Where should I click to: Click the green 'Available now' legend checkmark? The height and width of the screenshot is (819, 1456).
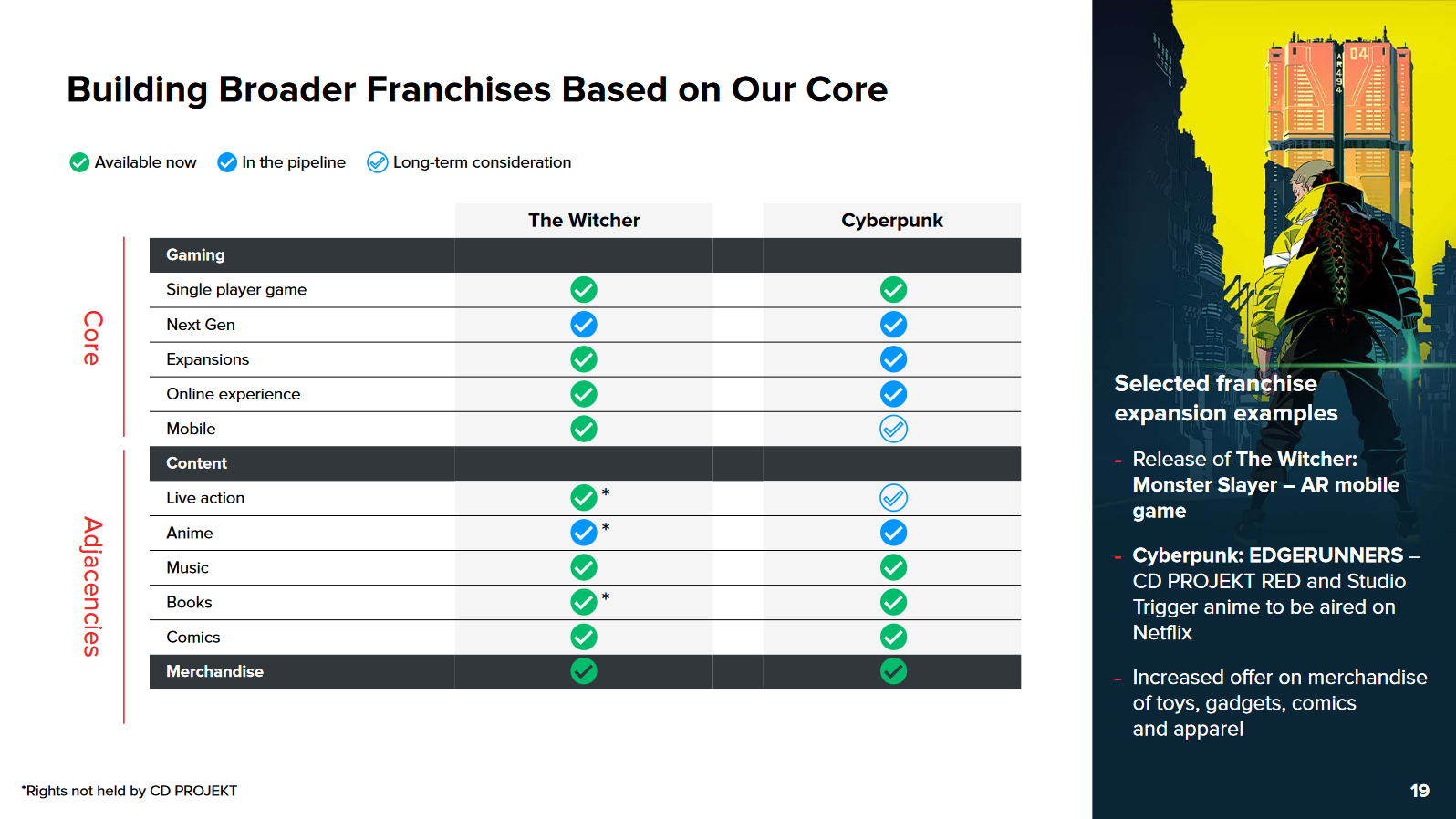[79, 162]
